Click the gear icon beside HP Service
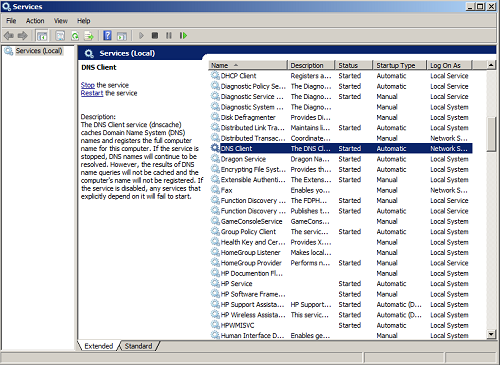Screen dimensions: 500x365 click(x=215, y=283)
